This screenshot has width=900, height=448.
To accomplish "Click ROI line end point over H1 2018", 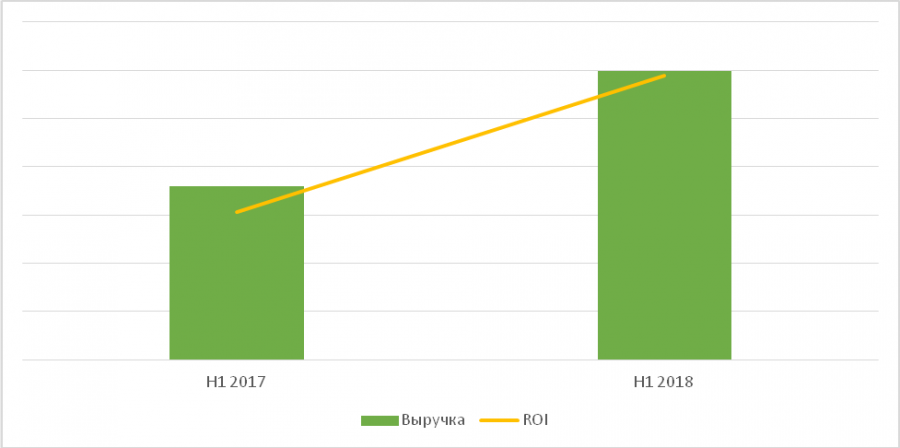I will [664, 75].
